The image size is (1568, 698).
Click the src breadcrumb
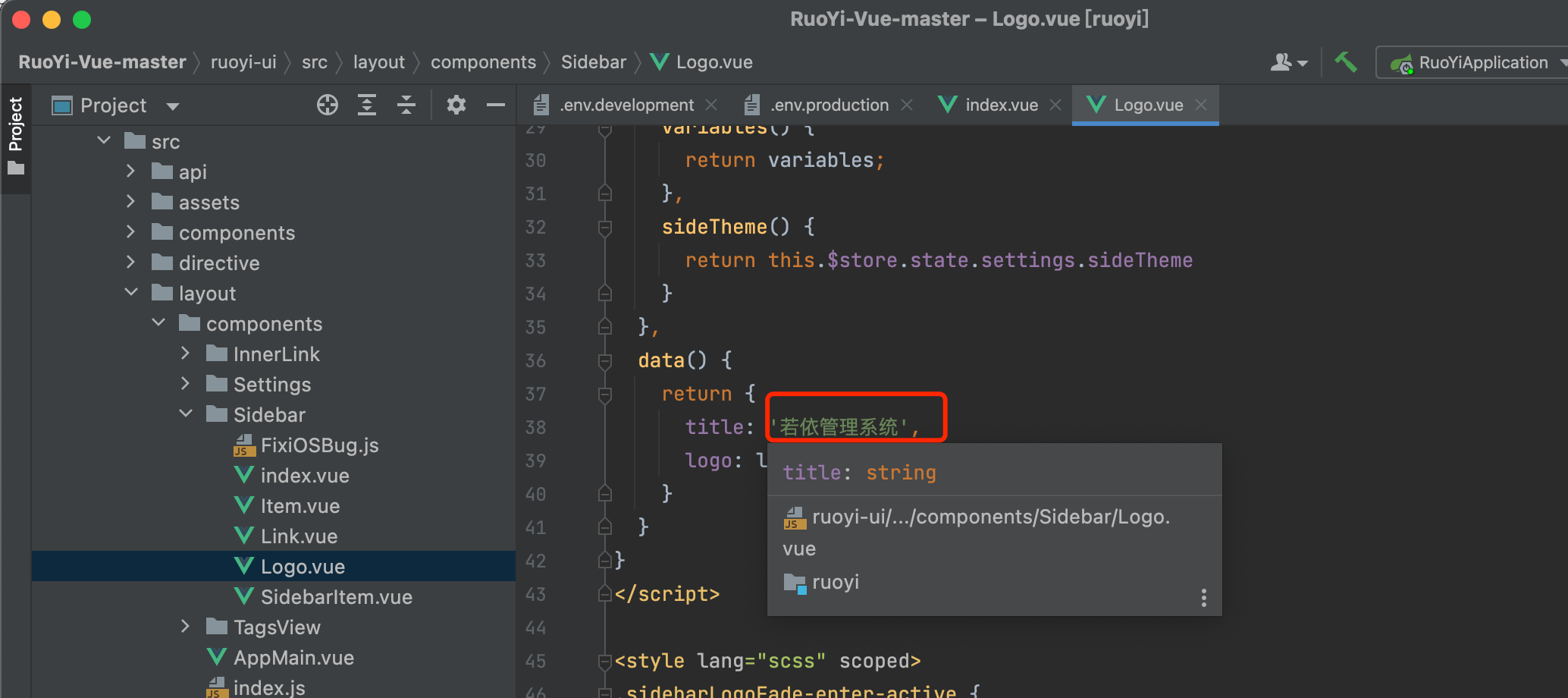click(315, 62)
